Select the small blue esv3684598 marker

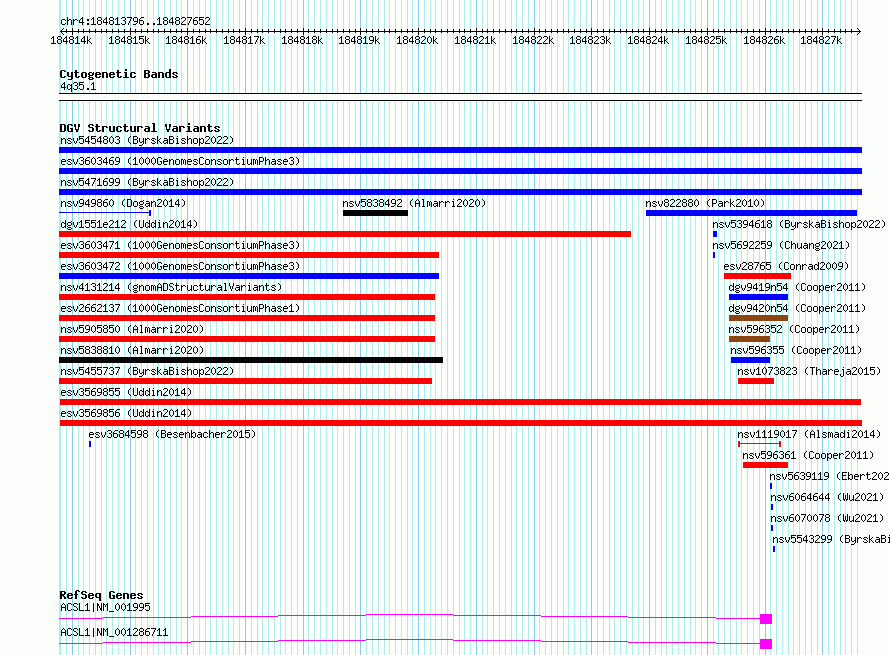tap(89, 444)
